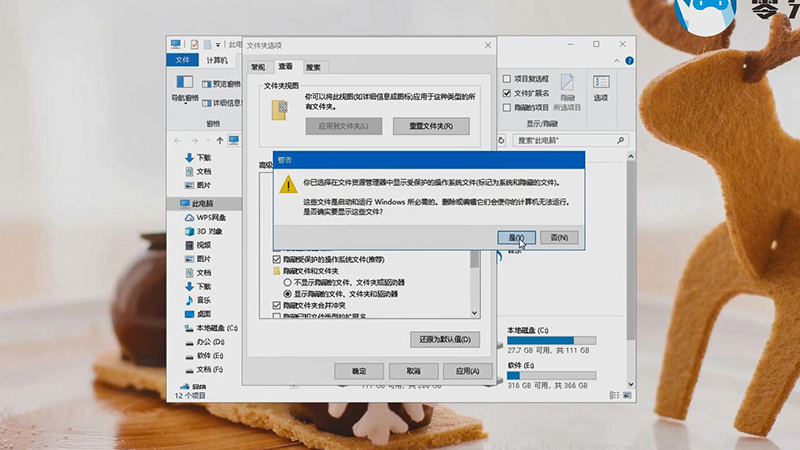
Task: Switch to the 常规 tab
Action: (x=259, y=67)
